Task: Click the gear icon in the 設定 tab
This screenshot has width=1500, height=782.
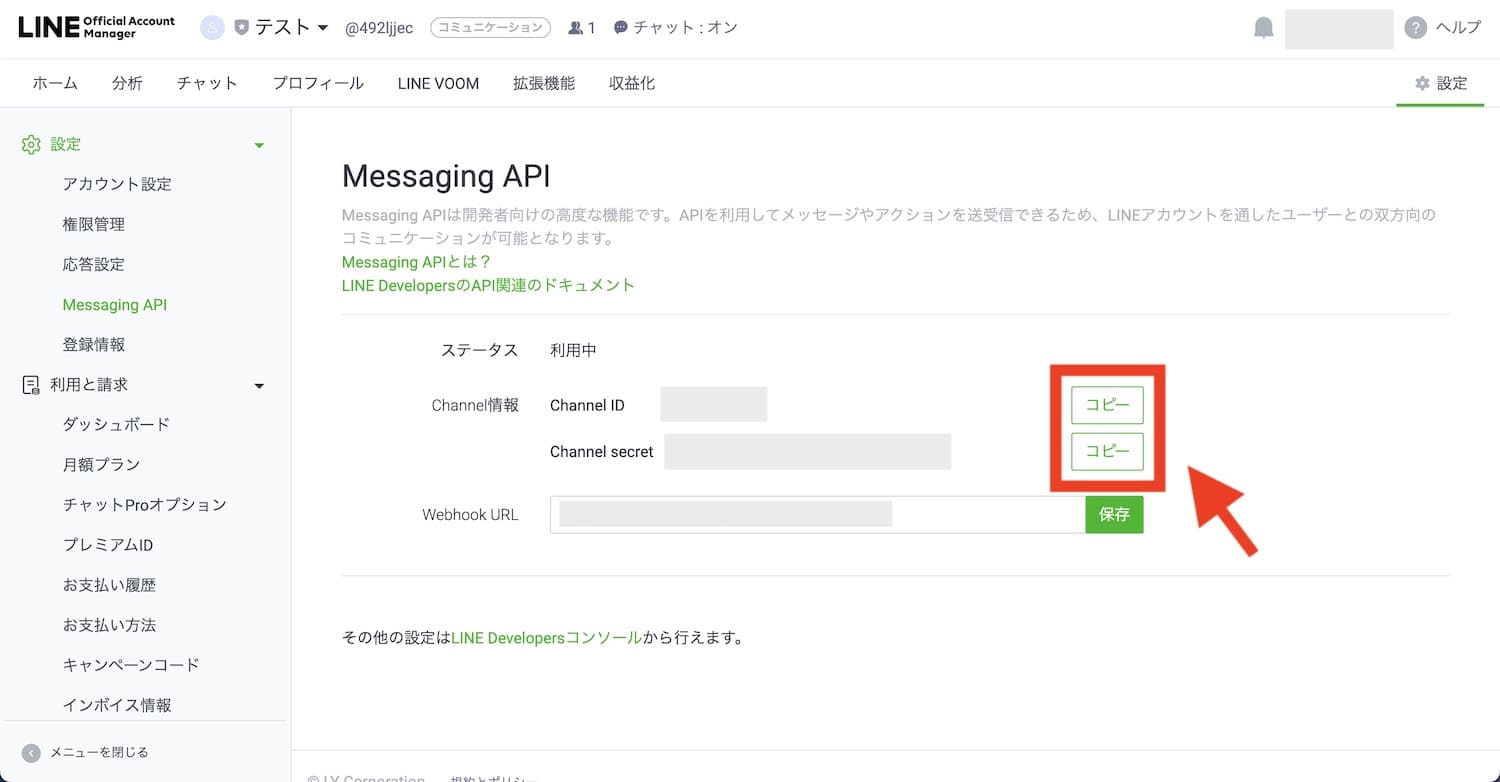Action: coord(1422,84)
